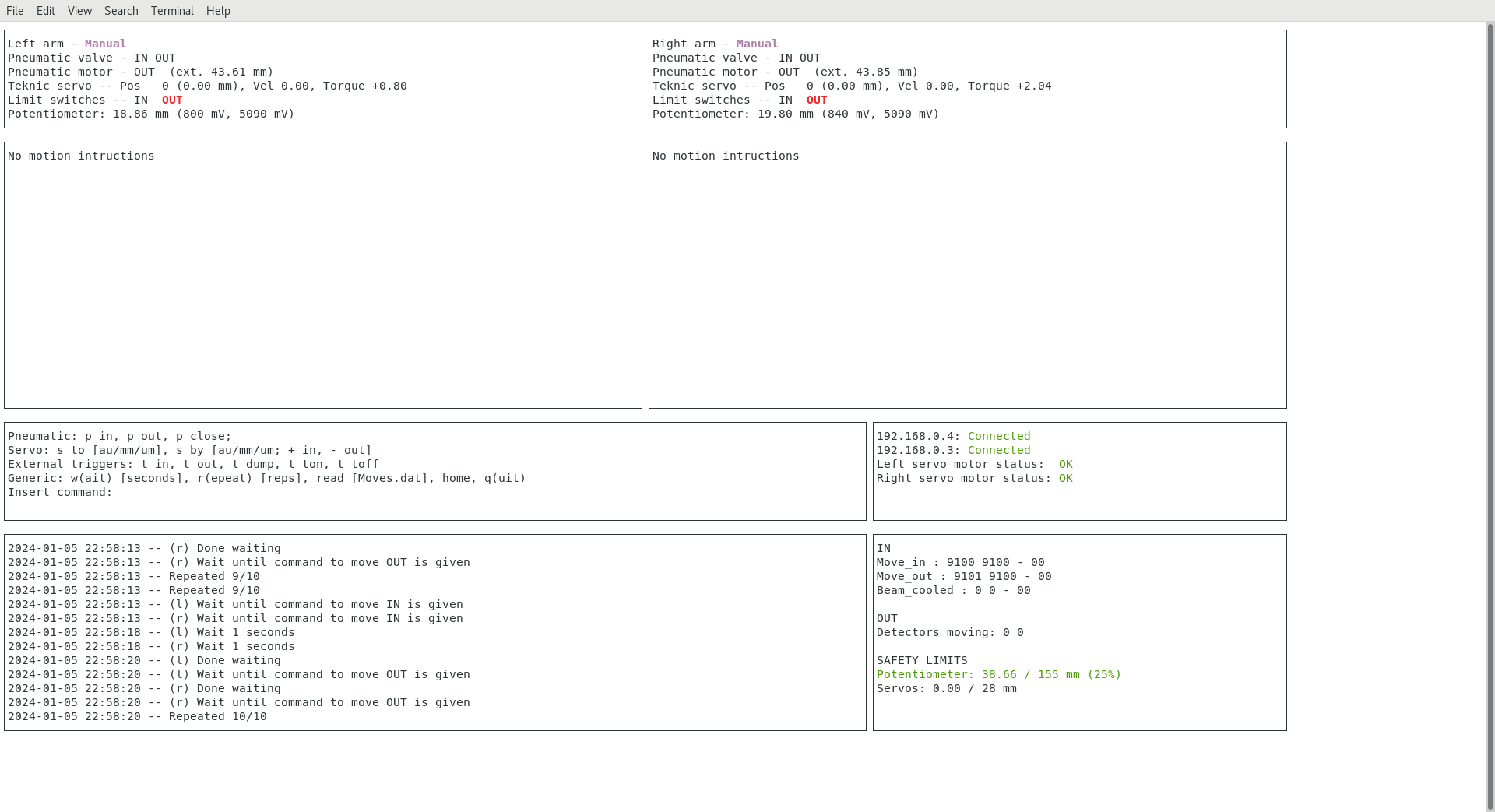This screenshot has width=1495, height=812.
Task: Click the 22:58:13 '(r) Done waiting' log entry
Action: coord(144,548)
